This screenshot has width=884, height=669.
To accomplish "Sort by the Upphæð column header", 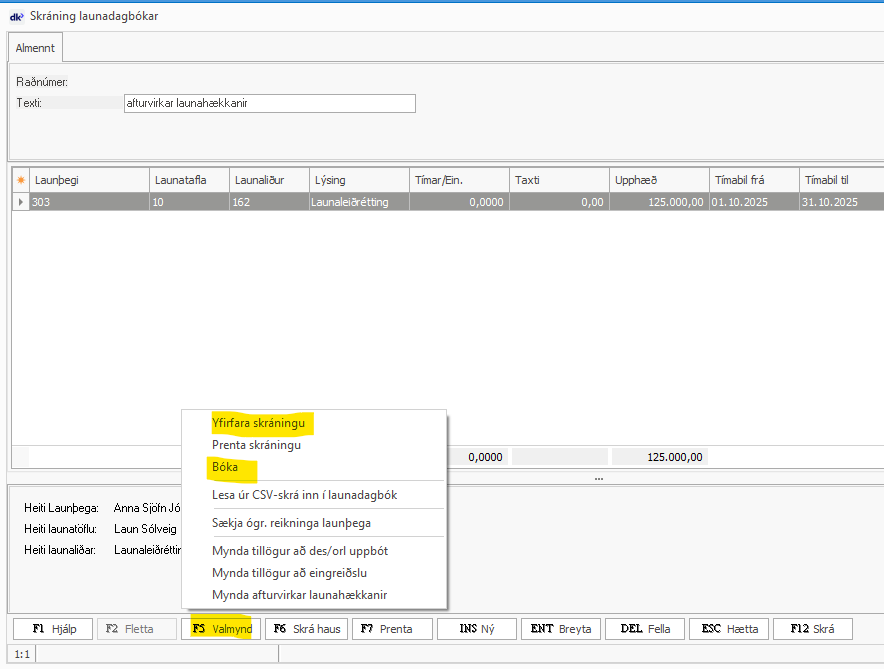I will click(x=659, y=180).
